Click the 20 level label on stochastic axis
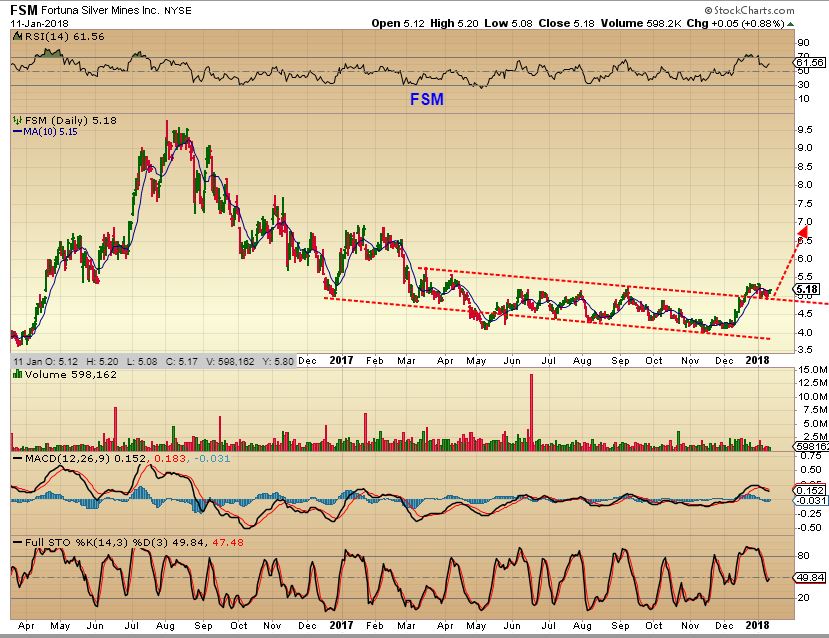Screen dimensions: 829x638 (803, 598)
